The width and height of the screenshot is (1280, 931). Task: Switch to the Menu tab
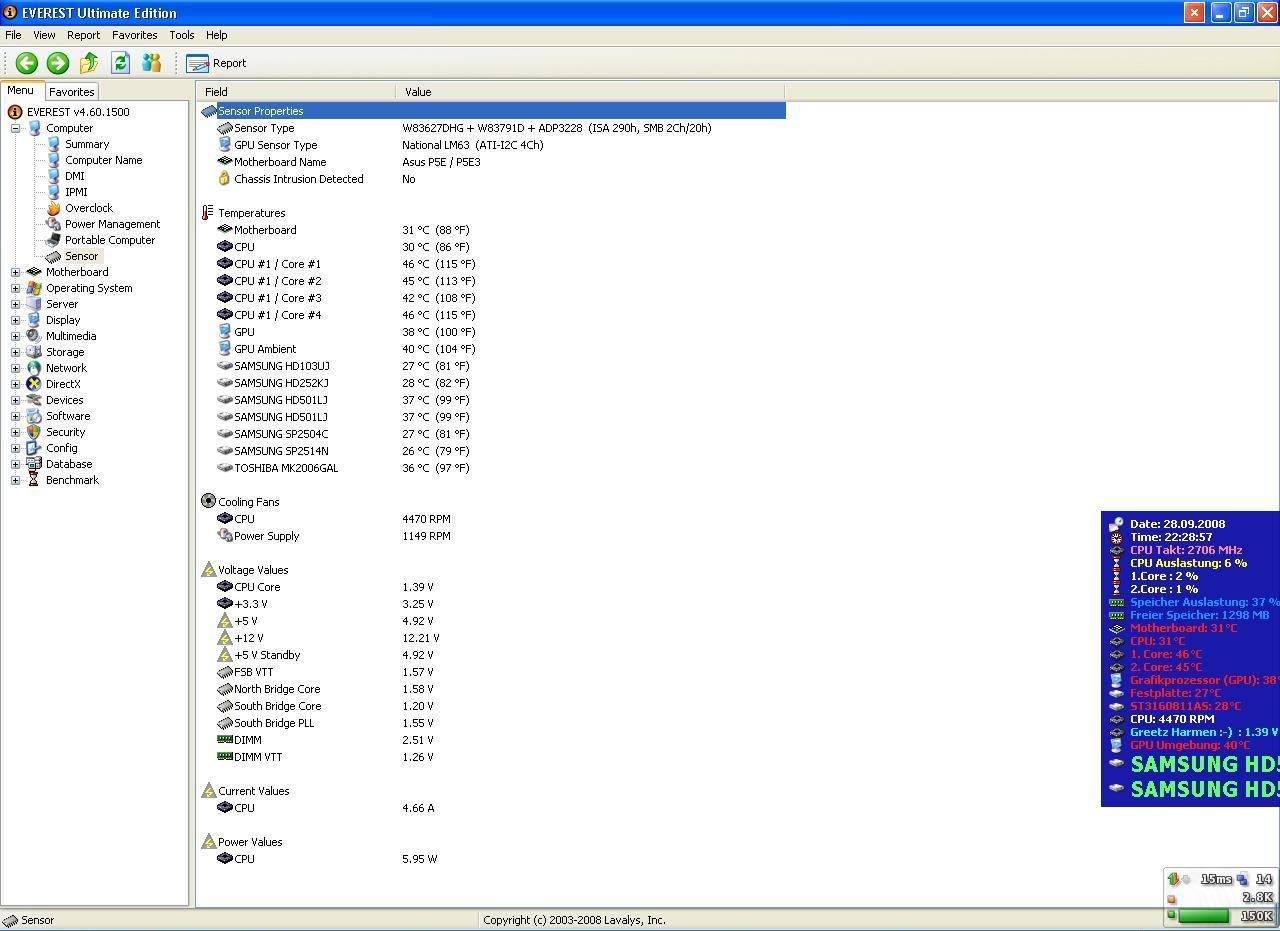pyautogui.click(x=20, y=90)
